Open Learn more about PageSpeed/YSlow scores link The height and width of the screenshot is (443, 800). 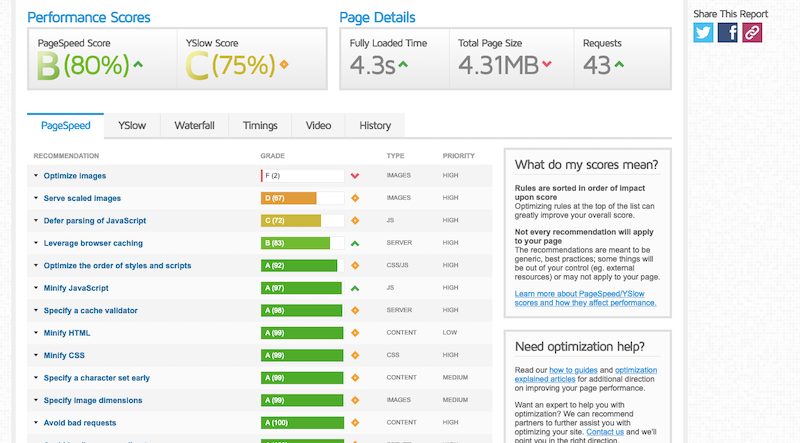click(x=585, y=297)
